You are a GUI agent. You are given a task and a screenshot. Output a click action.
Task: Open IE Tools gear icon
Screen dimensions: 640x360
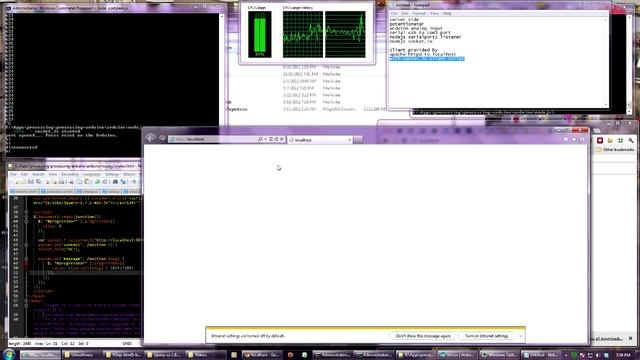pos(582,140)
